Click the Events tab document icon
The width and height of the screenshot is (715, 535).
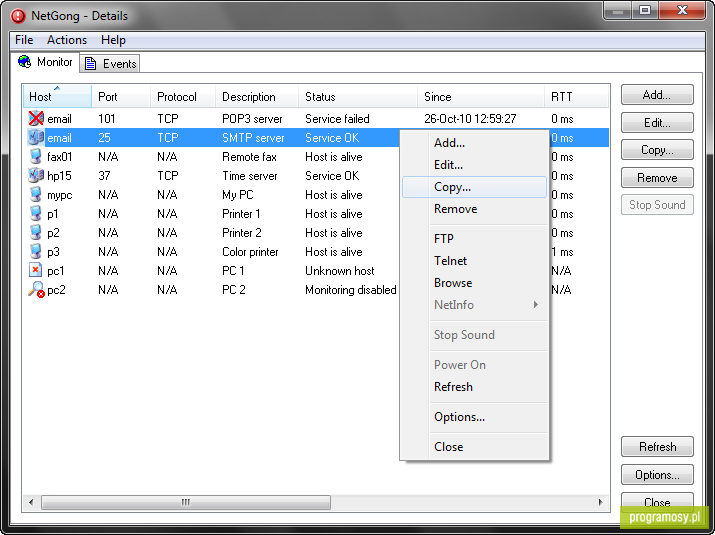tap(90, 63)
